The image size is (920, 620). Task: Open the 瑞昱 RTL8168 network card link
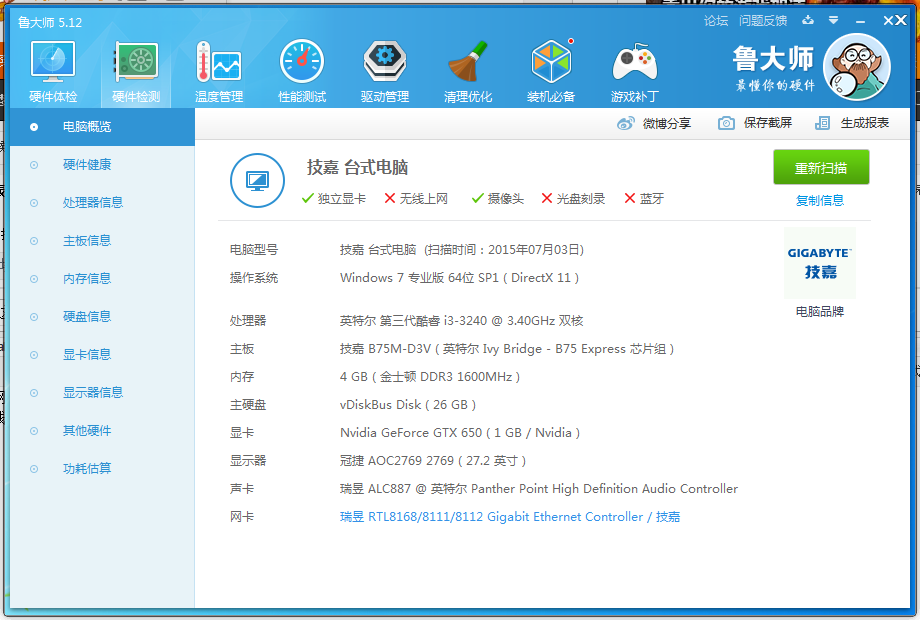(x=510, y=517)
